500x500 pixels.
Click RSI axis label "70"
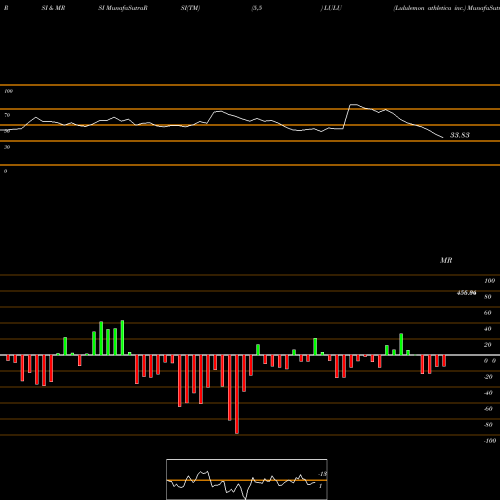click(7, 115)
